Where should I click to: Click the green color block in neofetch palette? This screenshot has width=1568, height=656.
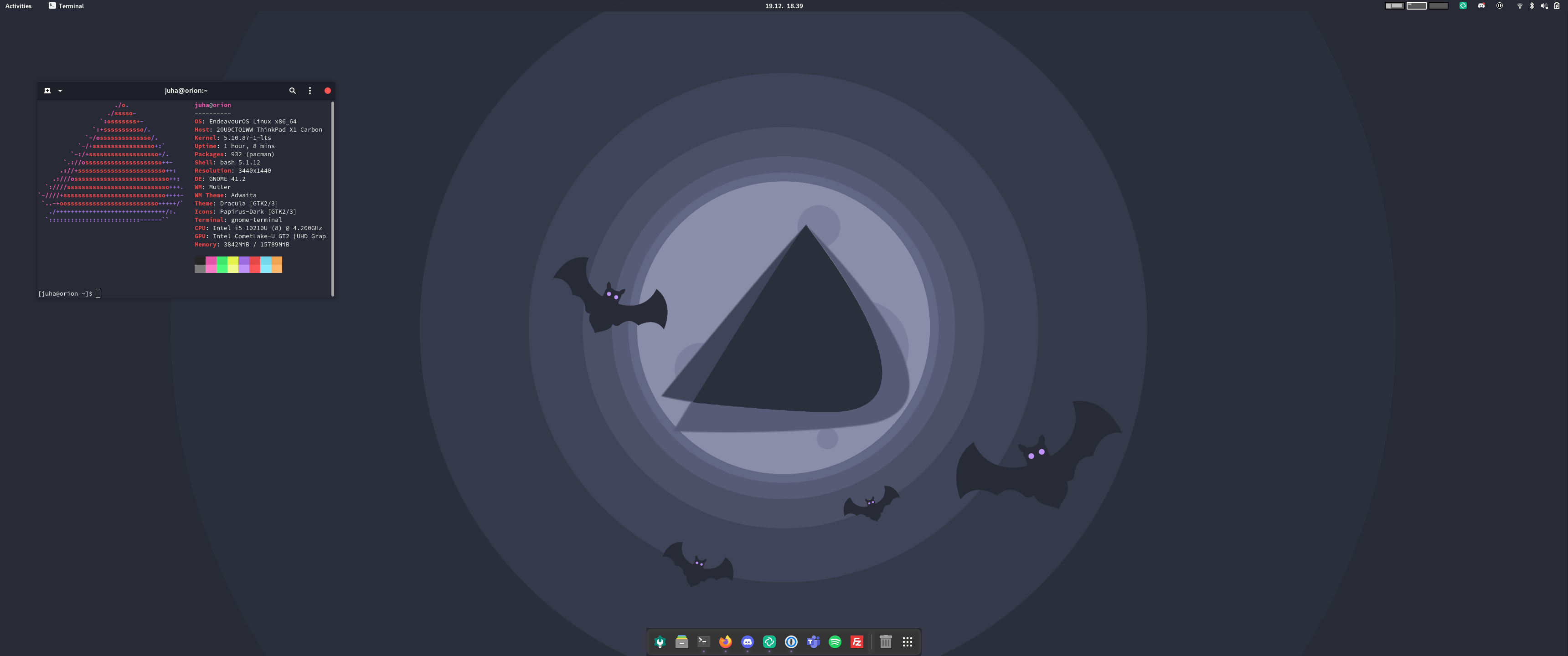pyautogui.click(x=222, y=264)
